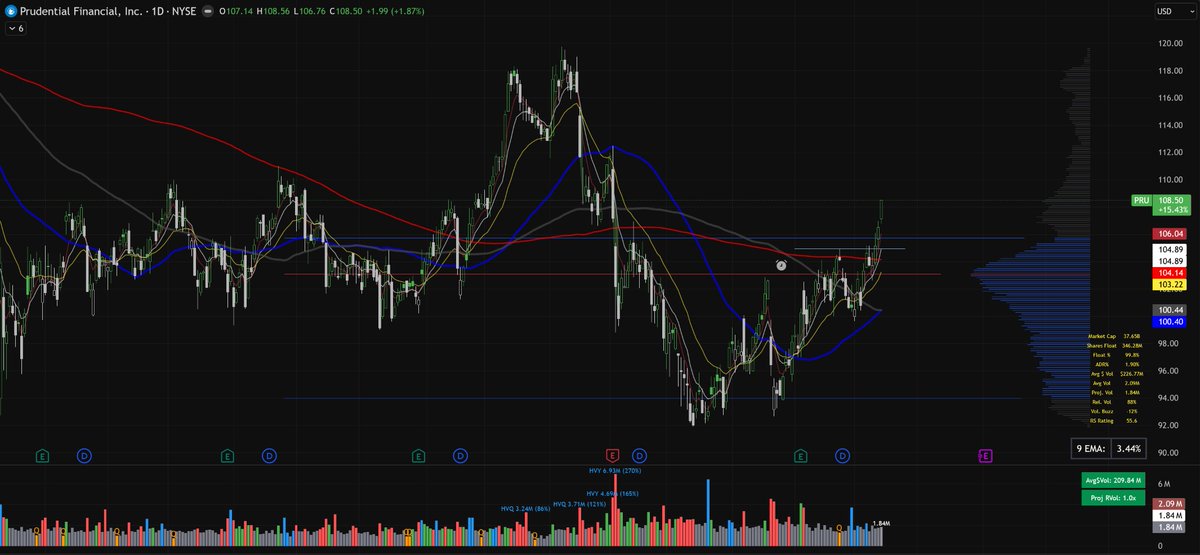Click the HVY 4.69M (165%) volume label
Viewport: 1200px width, 555px height.
point(612,493)
